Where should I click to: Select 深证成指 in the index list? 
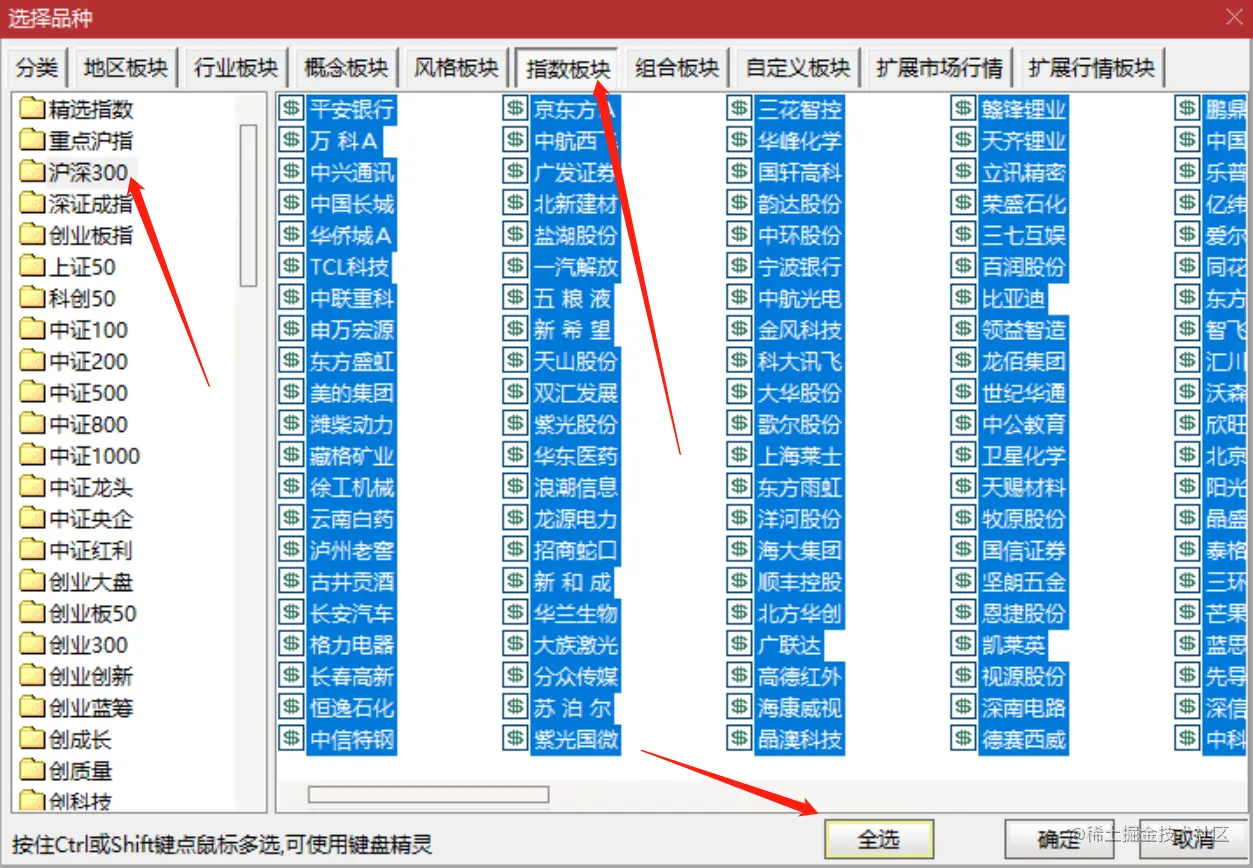(x=91, y=204)
